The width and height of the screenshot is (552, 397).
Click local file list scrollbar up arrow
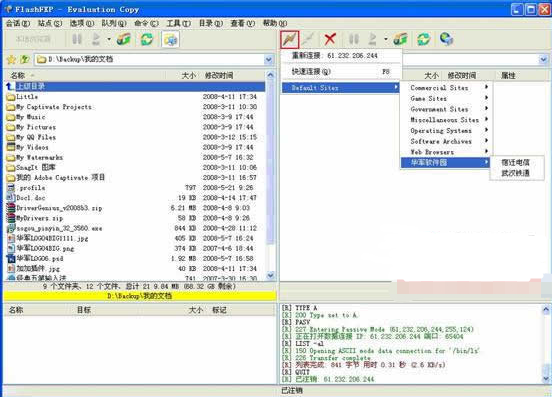(x=270, y=75)
